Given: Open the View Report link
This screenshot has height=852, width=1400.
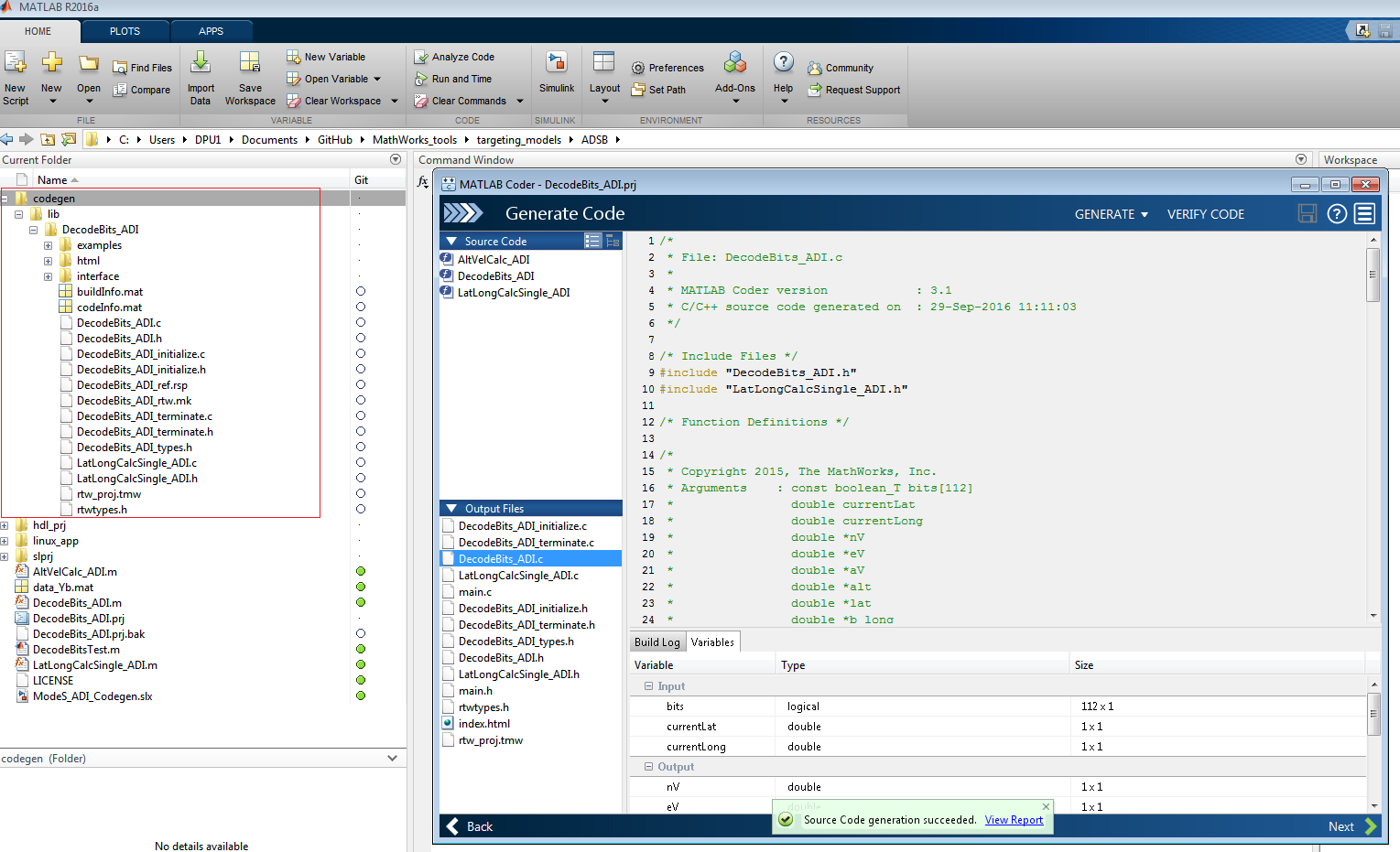Looking at the screenshot, I should pos(1014,820).
